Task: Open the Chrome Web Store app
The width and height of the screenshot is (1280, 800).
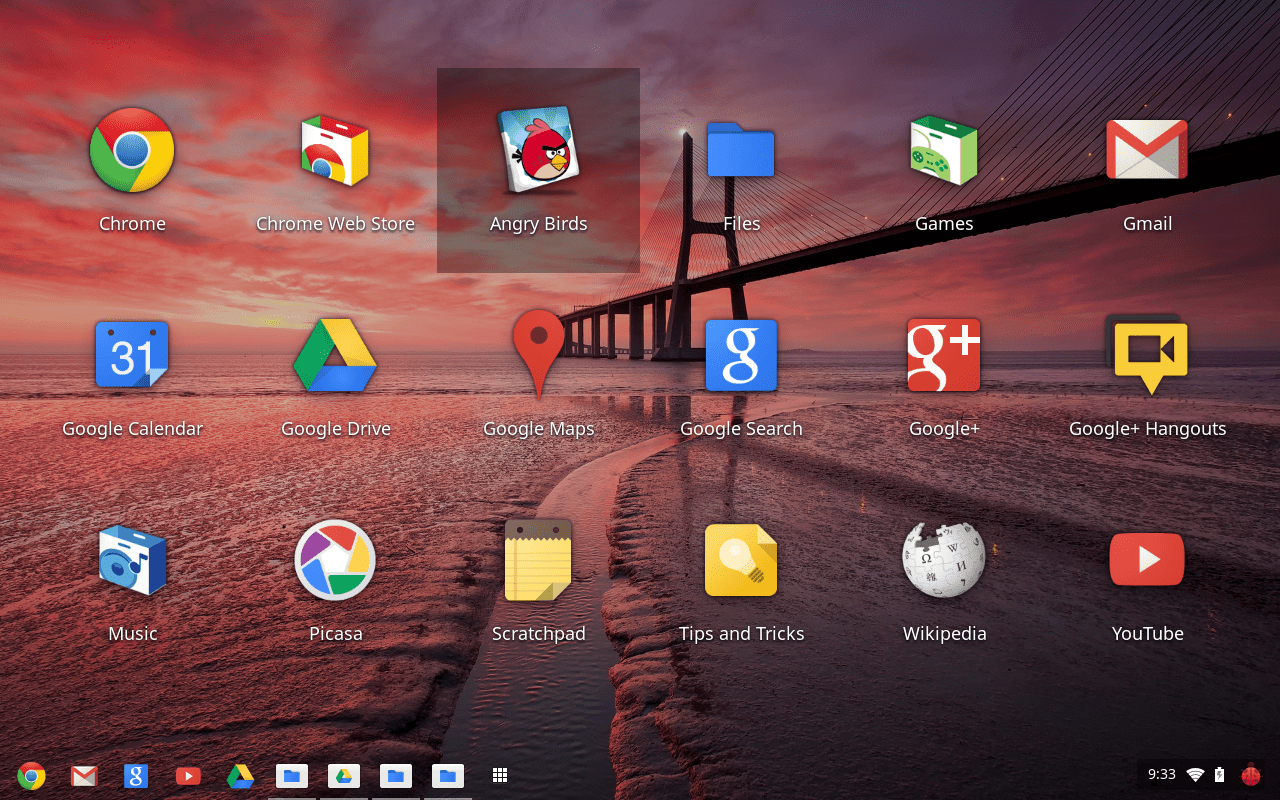Action: [x=335, y=150]
